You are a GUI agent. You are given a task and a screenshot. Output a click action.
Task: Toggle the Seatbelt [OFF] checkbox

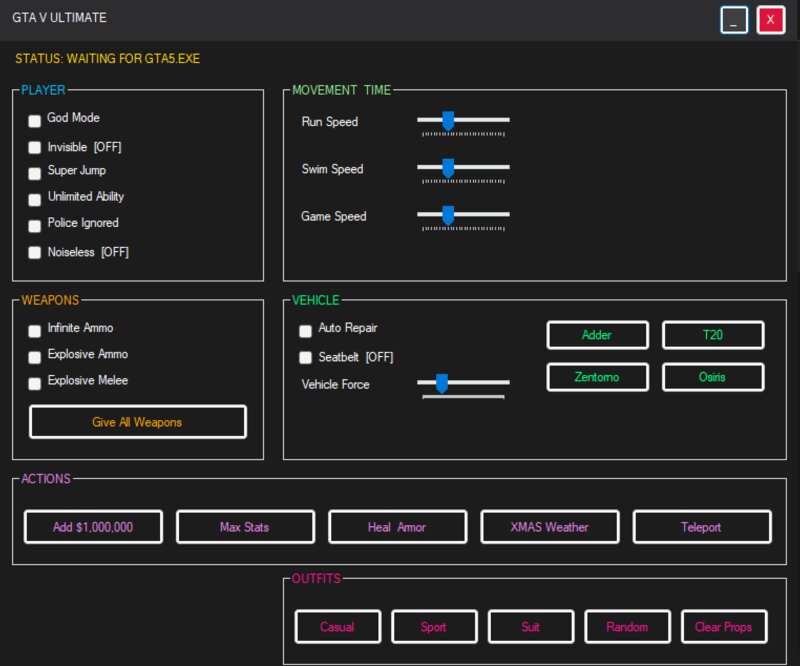[306, 357]
